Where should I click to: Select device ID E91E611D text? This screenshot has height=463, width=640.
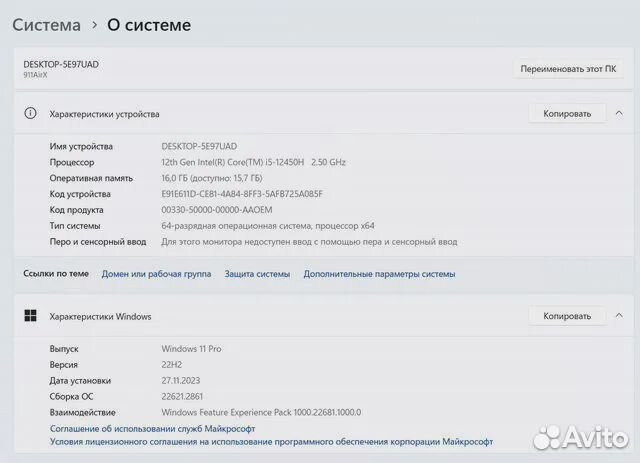[242, 194]
